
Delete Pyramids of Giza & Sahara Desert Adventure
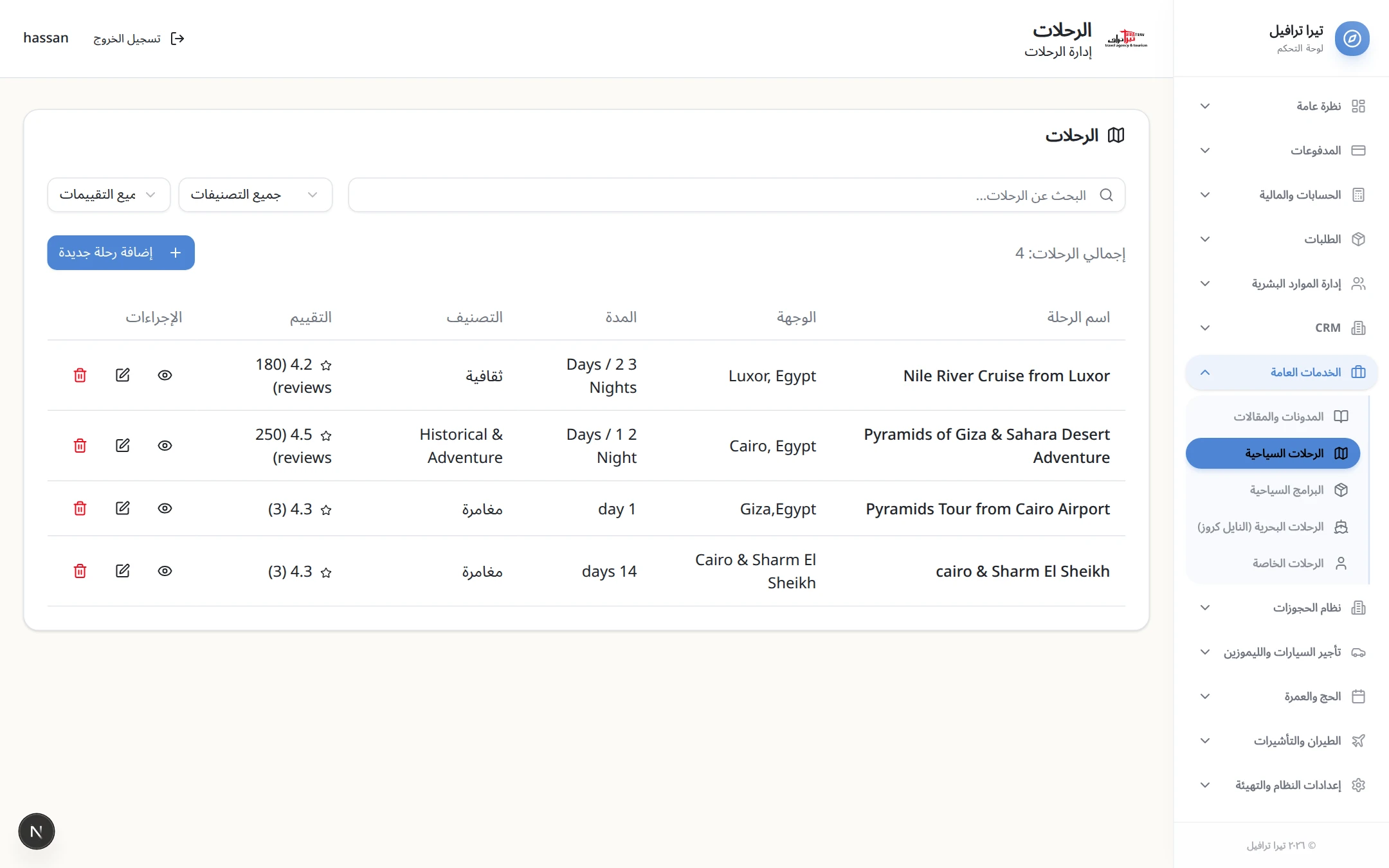pos(80,446)
